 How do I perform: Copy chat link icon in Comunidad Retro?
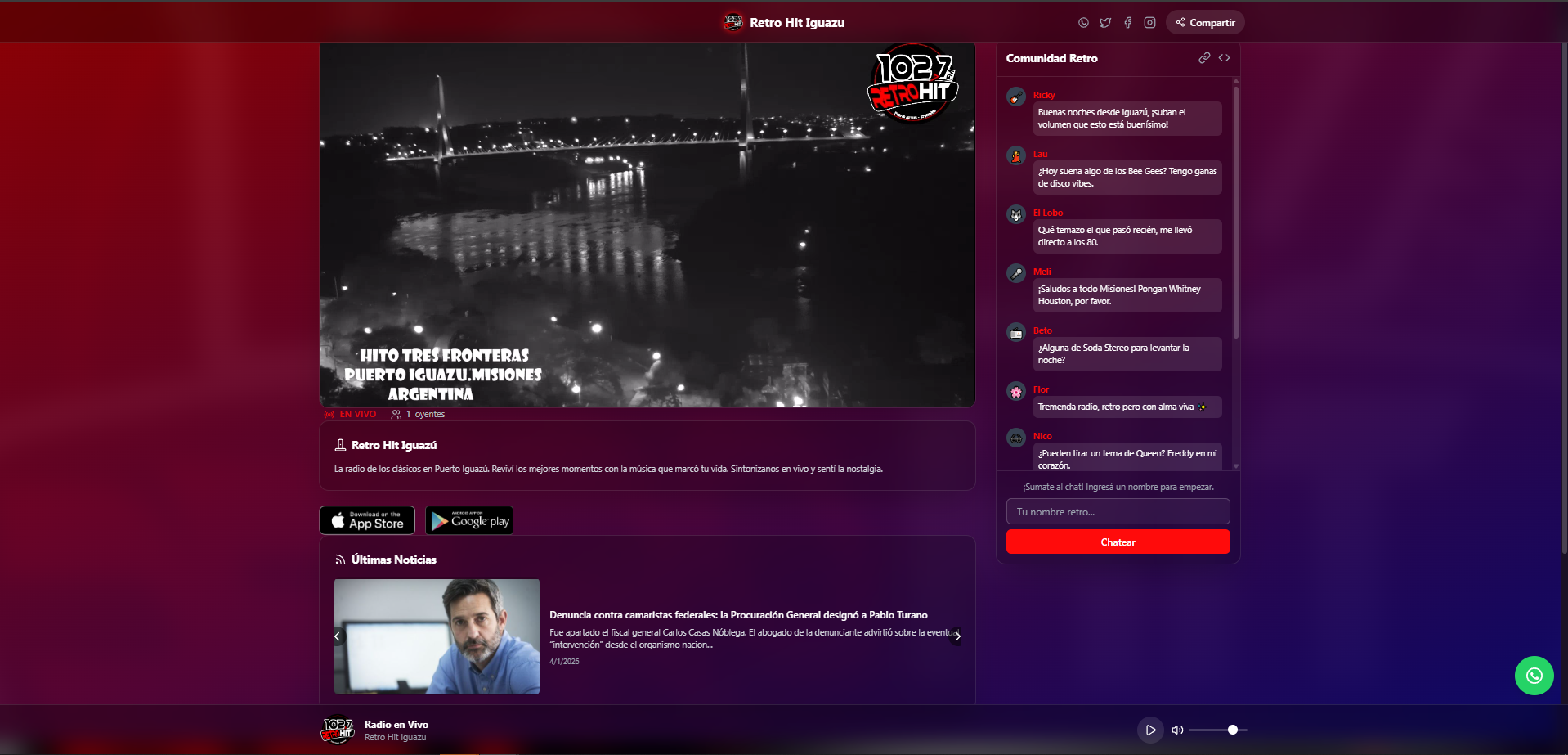[x=1203, y=58]
